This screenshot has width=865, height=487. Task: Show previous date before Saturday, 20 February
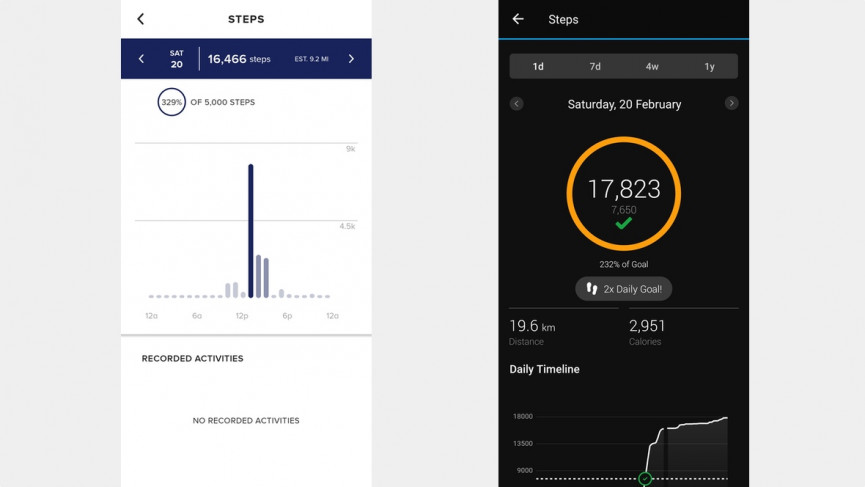pos(516,104)
